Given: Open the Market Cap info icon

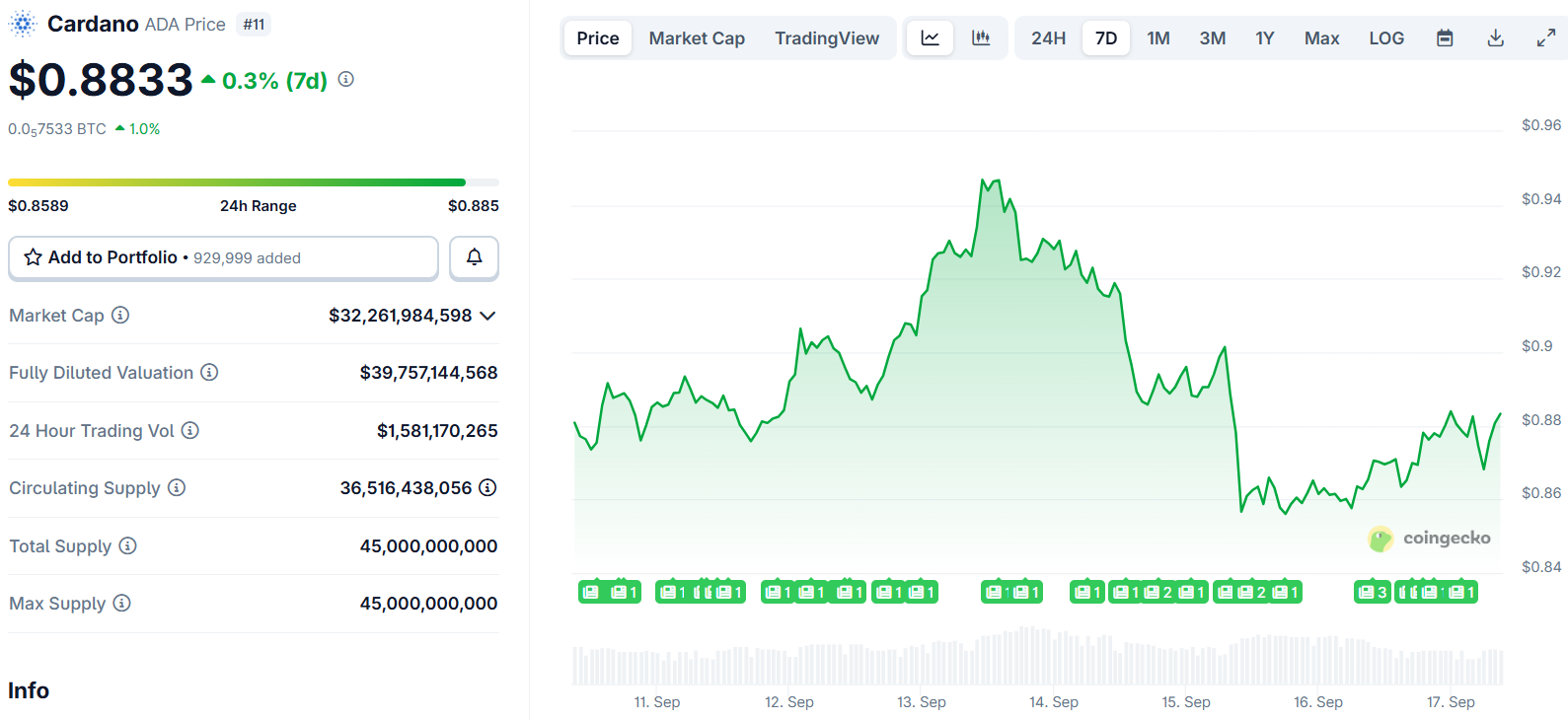Looking at the screenshot, I should [120, 315].
